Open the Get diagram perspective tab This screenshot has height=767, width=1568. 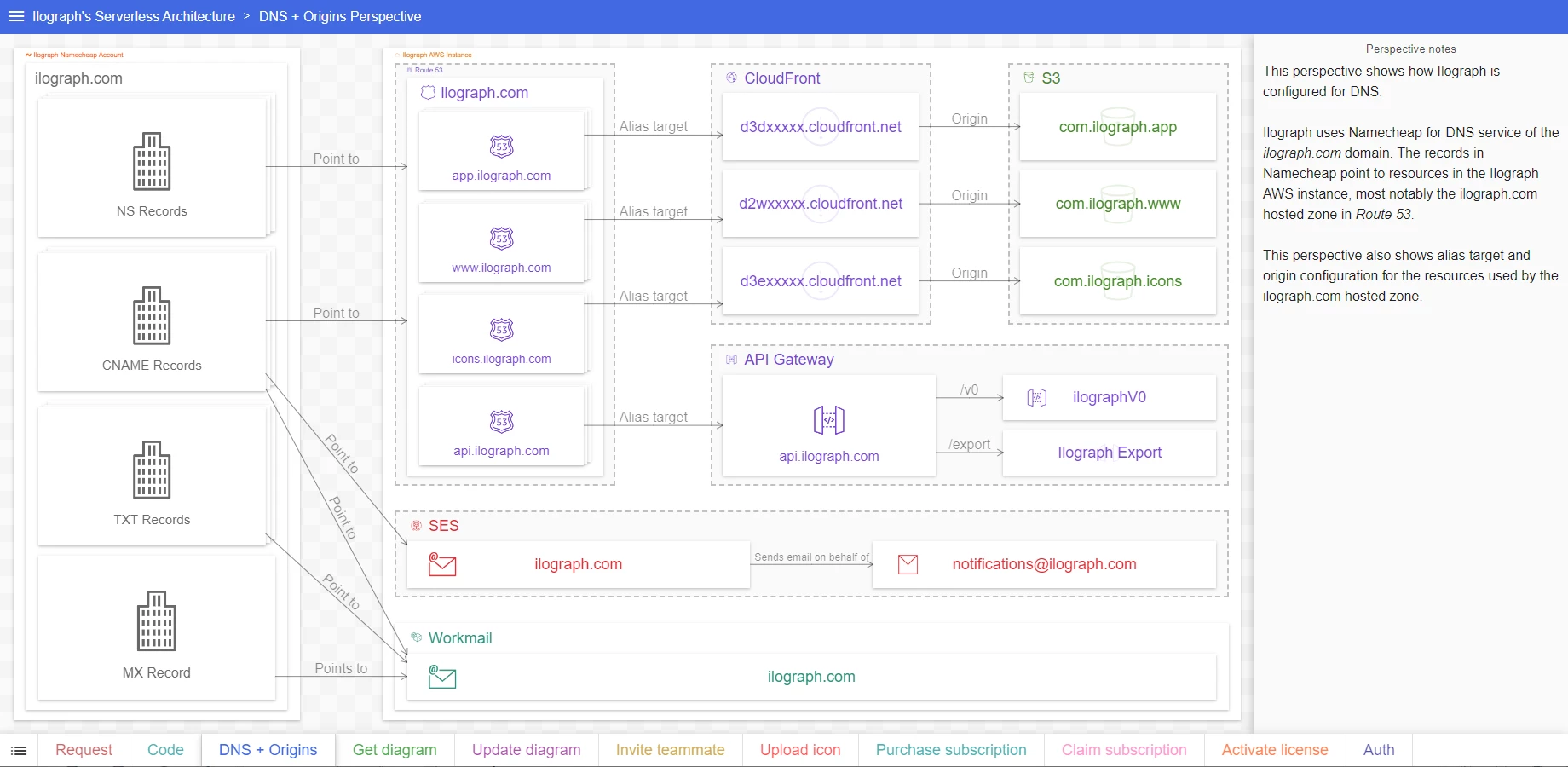(395, 750)
